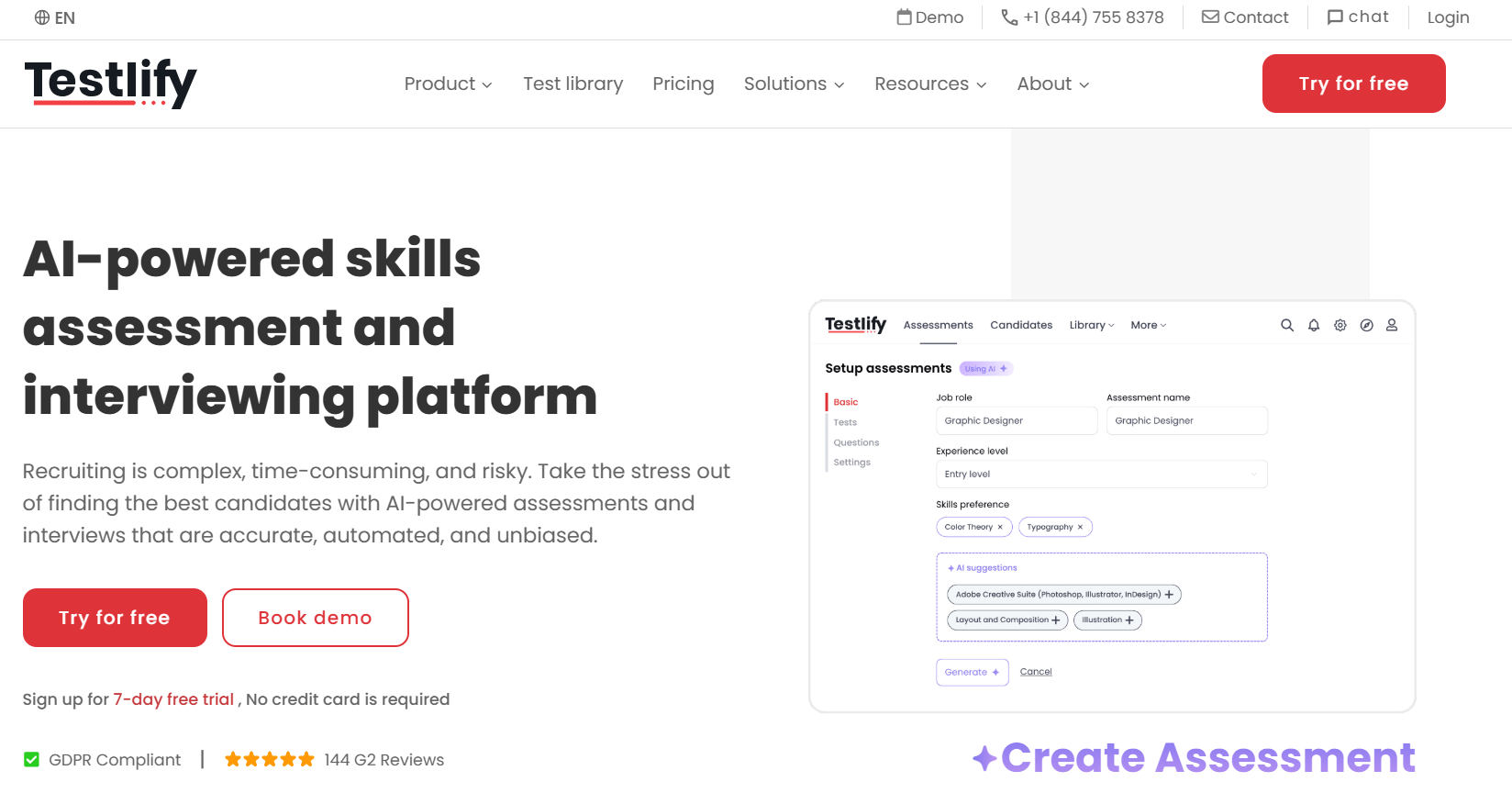Remove the Typography skill tag

[x=1080, y=527]
